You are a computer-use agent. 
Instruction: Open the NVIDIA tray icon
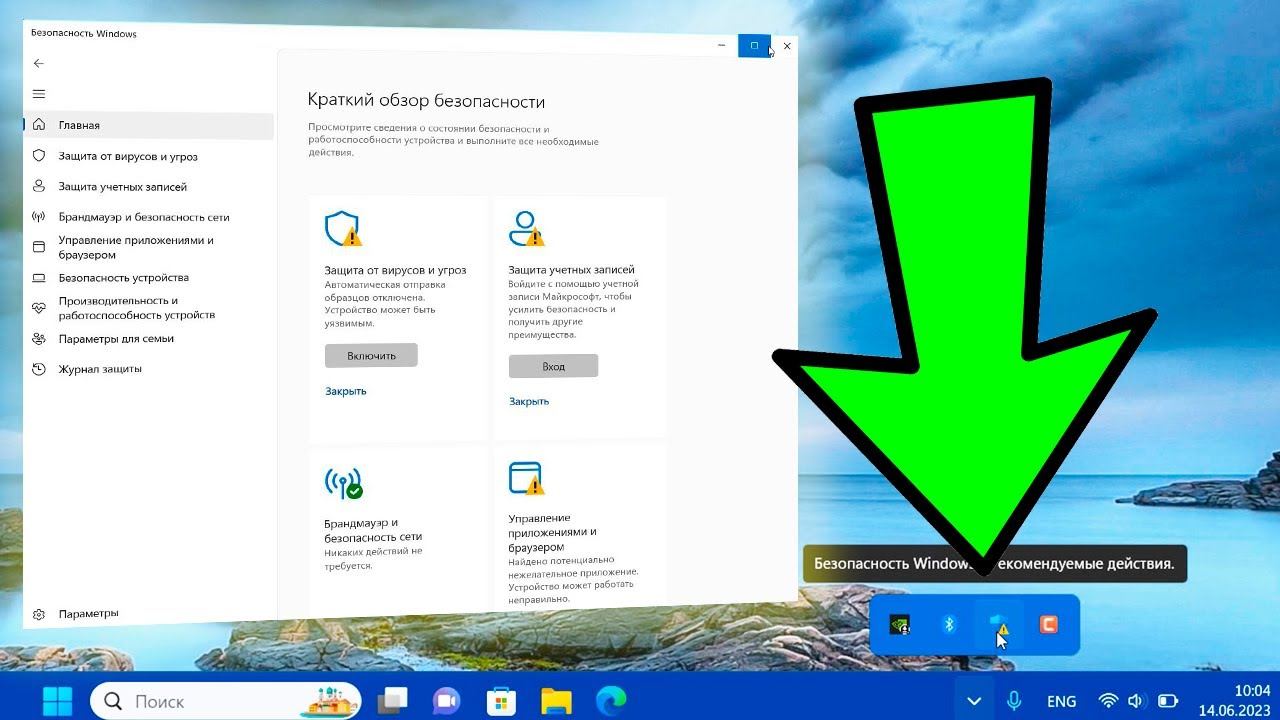point(900,625)
